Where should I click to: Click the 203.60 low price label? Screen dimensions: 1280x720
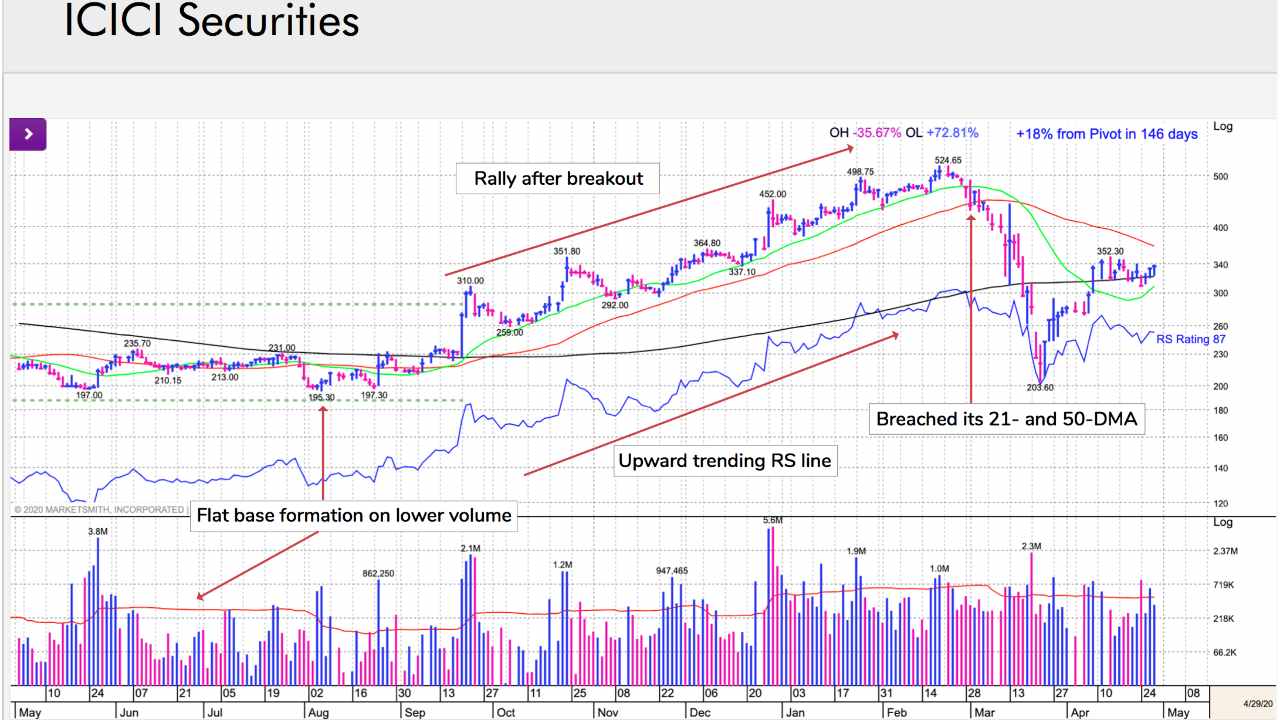1039,388
